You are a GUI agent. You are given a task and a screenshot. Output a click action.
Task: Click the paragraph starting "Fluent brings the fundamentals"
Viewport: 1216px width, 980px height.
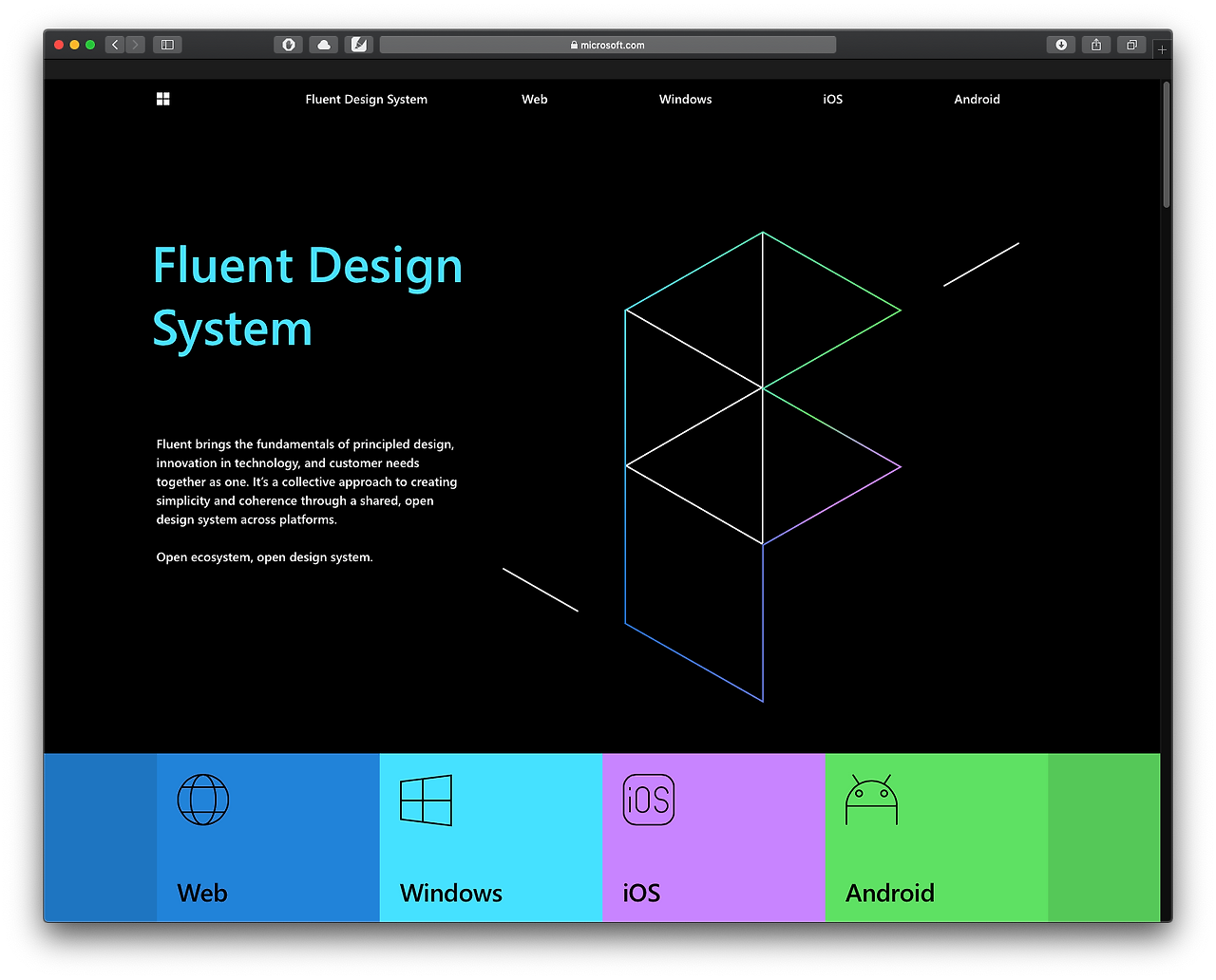(307, 481)
